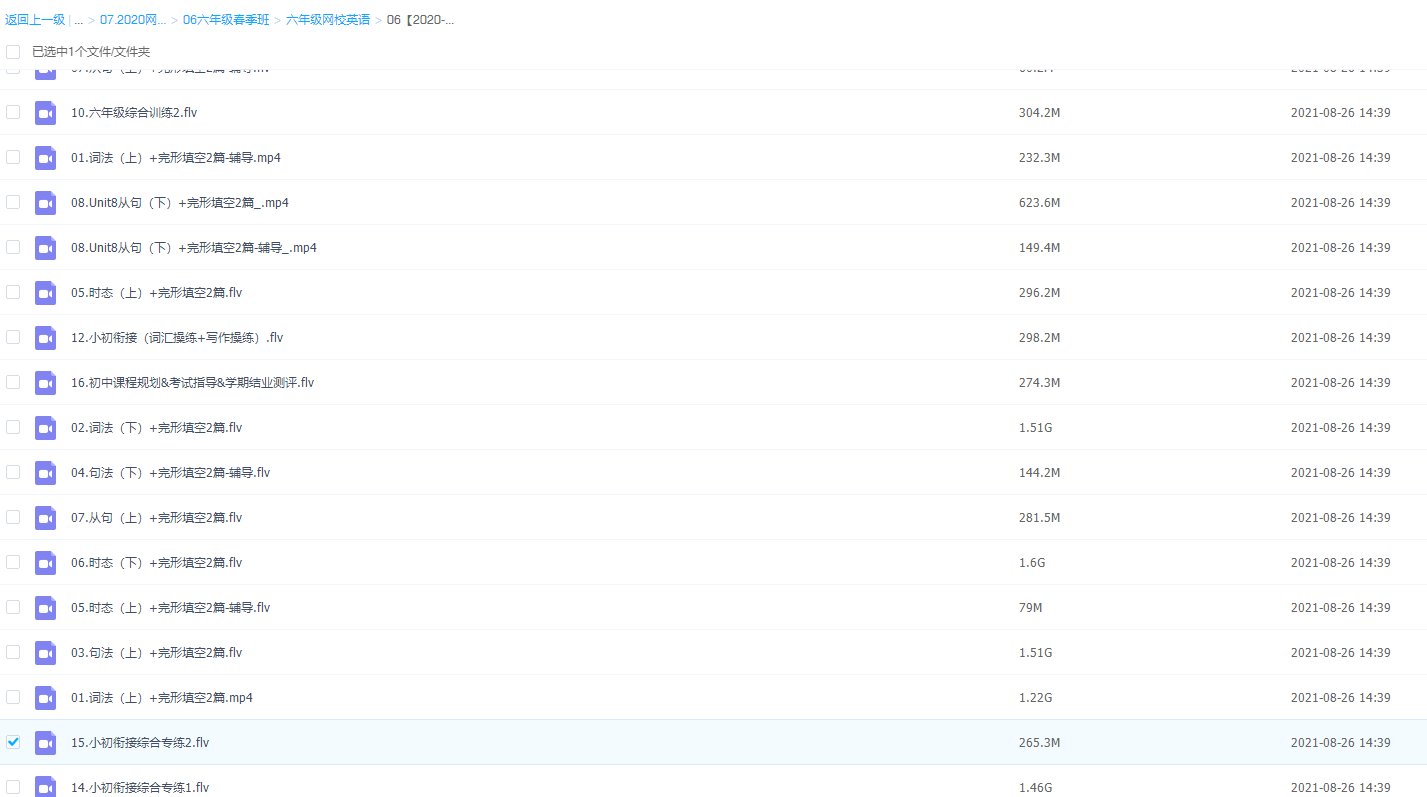The height and width of the screenshot is (797, 1427).
Task: Click 返回上一级 to go back
Action: [x=35, y=20]
